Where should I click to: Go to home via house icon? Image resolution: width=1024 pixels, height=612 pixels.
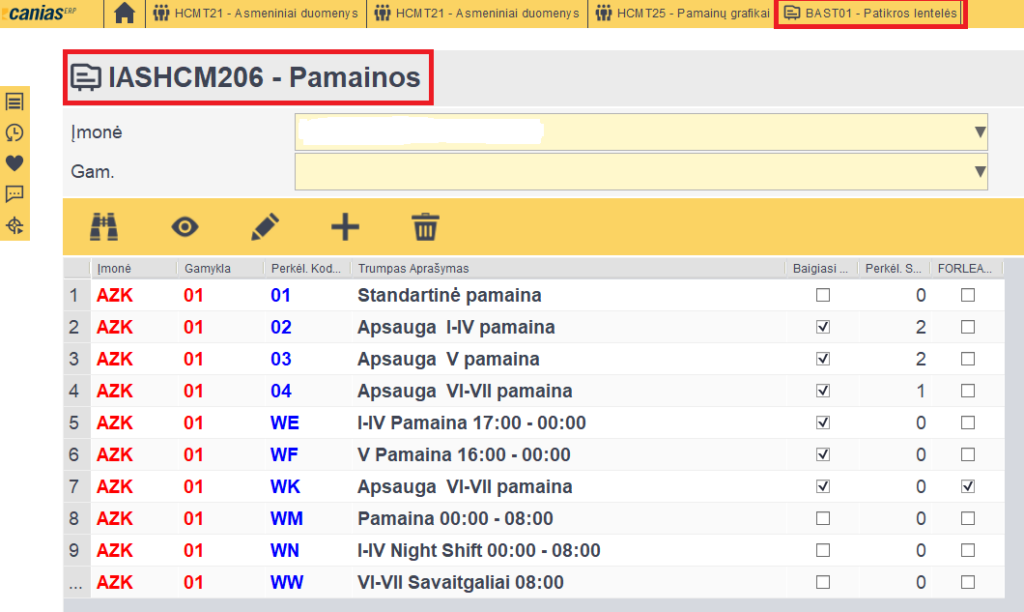[x=124, y=14]
